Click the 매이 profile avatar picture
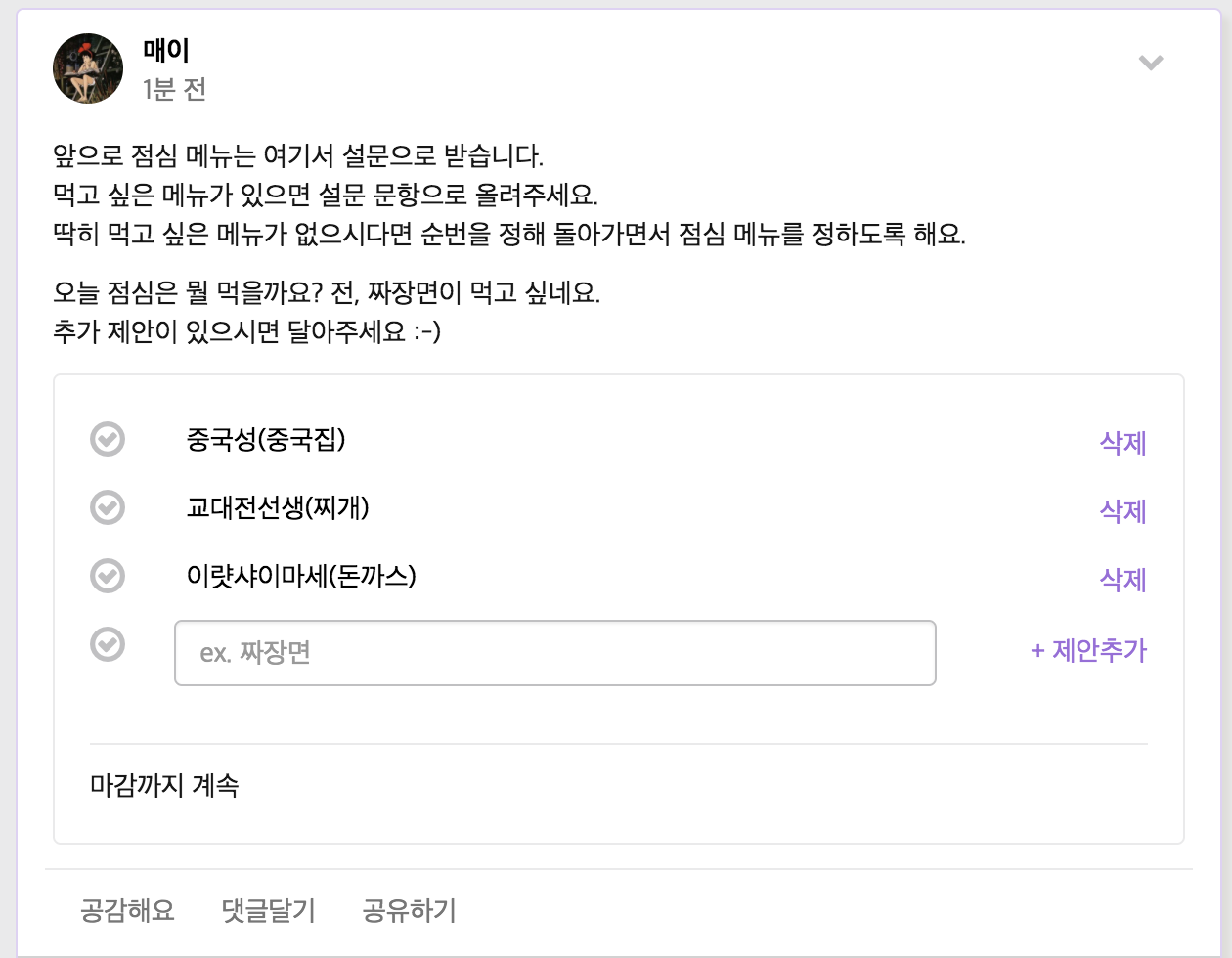 coord(88,68)
